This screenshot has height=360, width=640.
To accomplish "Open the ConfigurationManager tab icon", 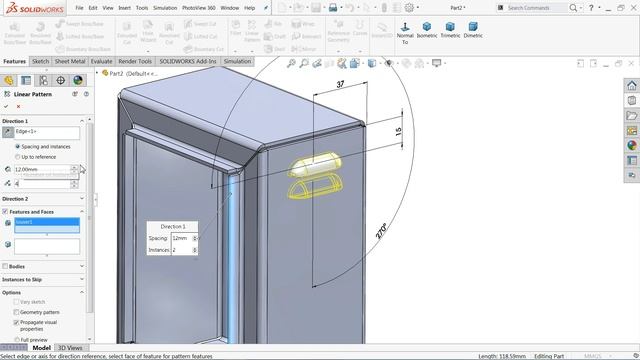I will [x=43, y=80].
